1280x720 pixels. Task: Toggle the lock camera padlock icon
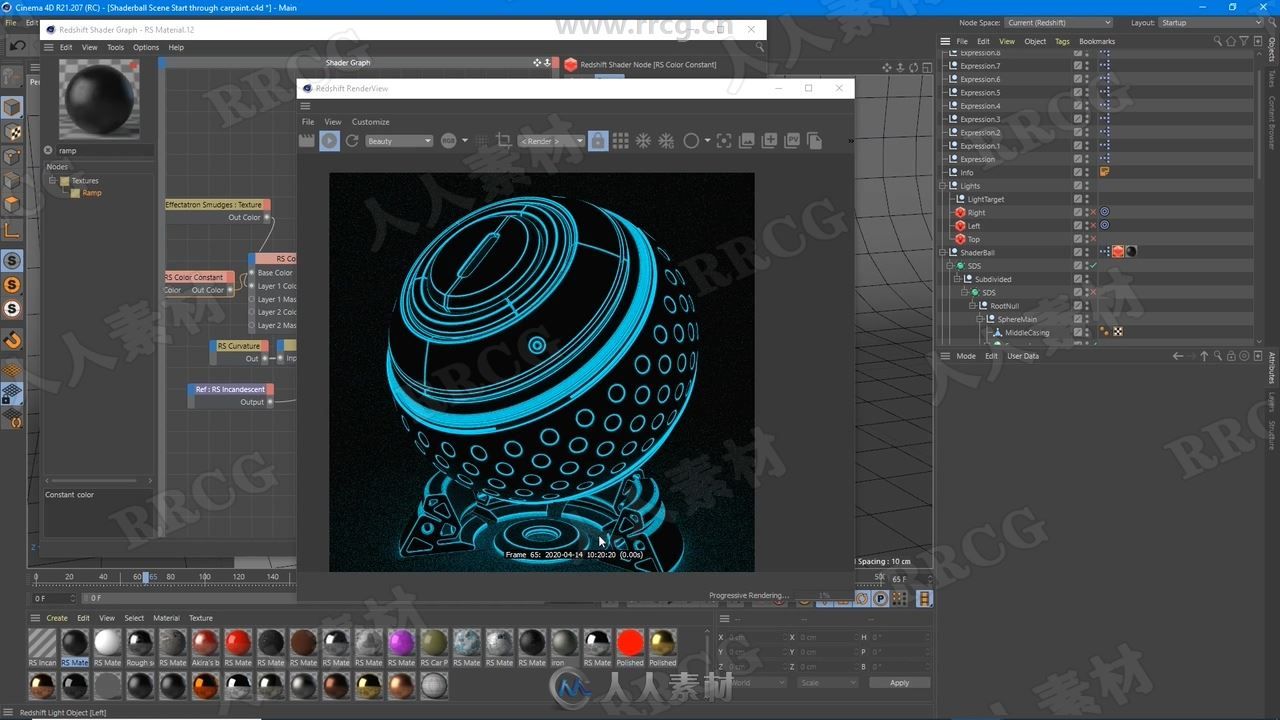[598, 141]
